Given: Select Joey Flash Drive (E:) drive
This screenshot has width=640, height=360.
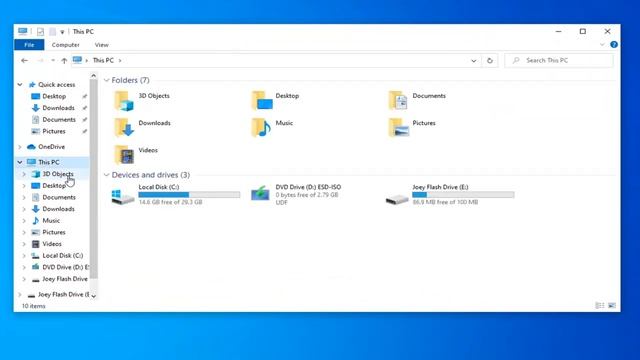Looking at the screenshot, I should coord(450,195).
